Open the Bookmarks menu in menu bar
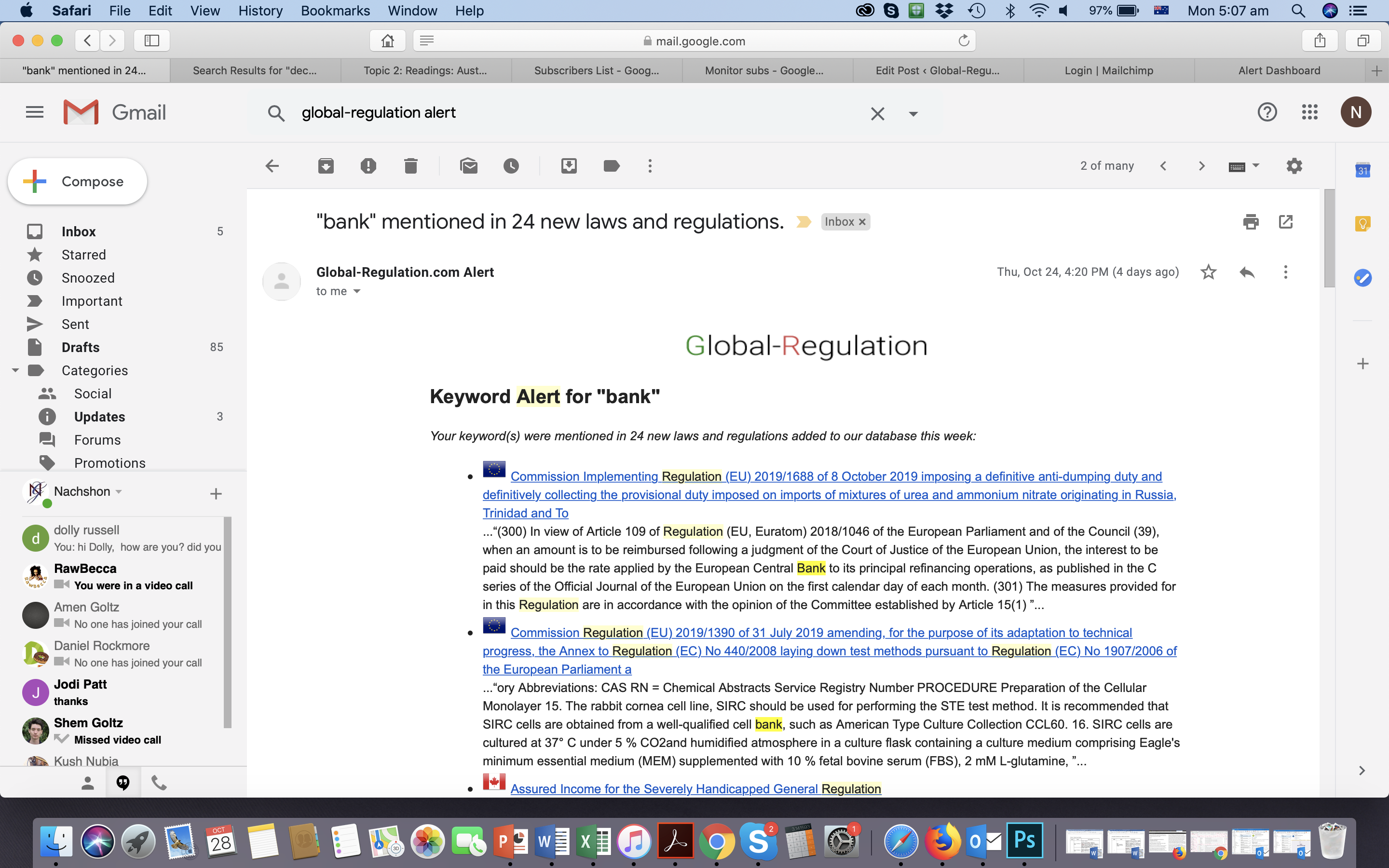The image size is (1389, 868). (335, 10)
